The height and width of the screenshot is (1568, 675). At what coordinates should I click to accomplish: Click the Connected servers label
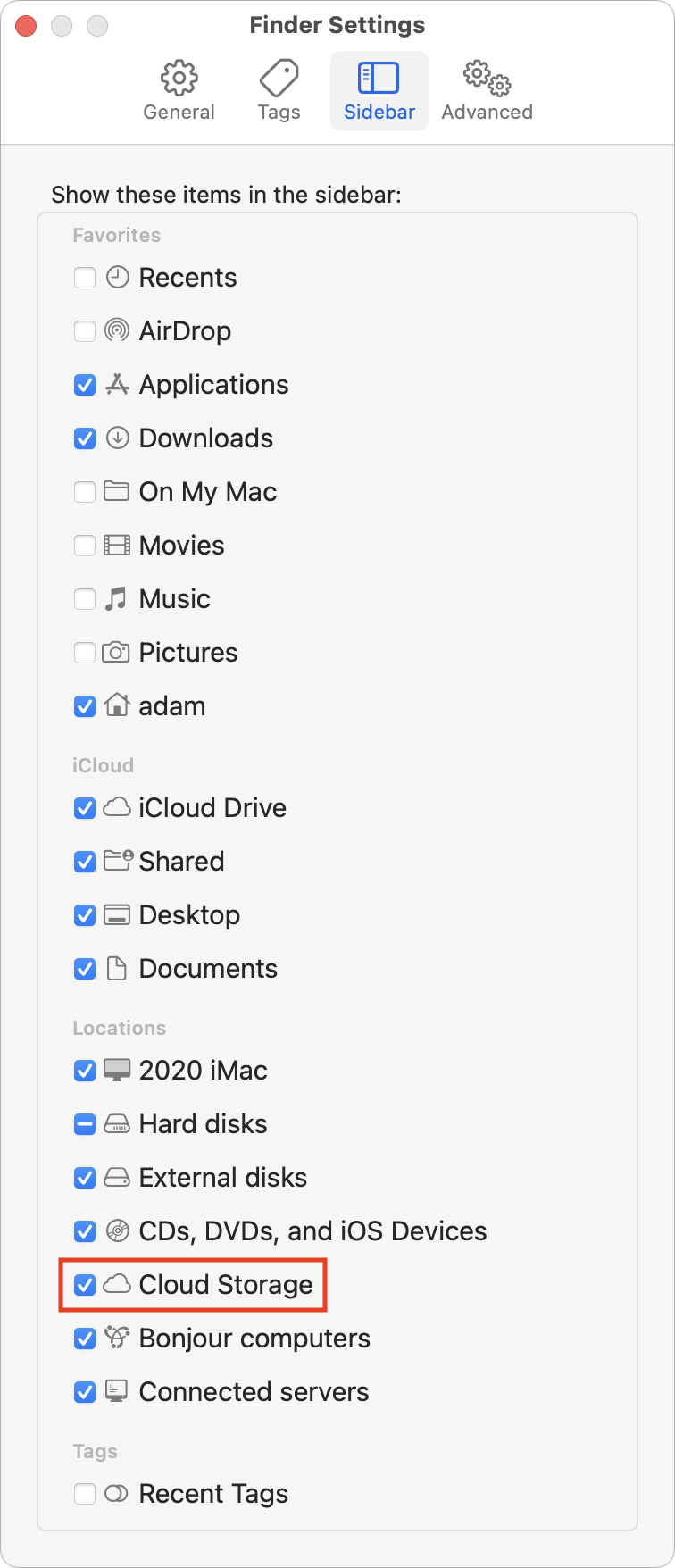[x=254, y=1392]
